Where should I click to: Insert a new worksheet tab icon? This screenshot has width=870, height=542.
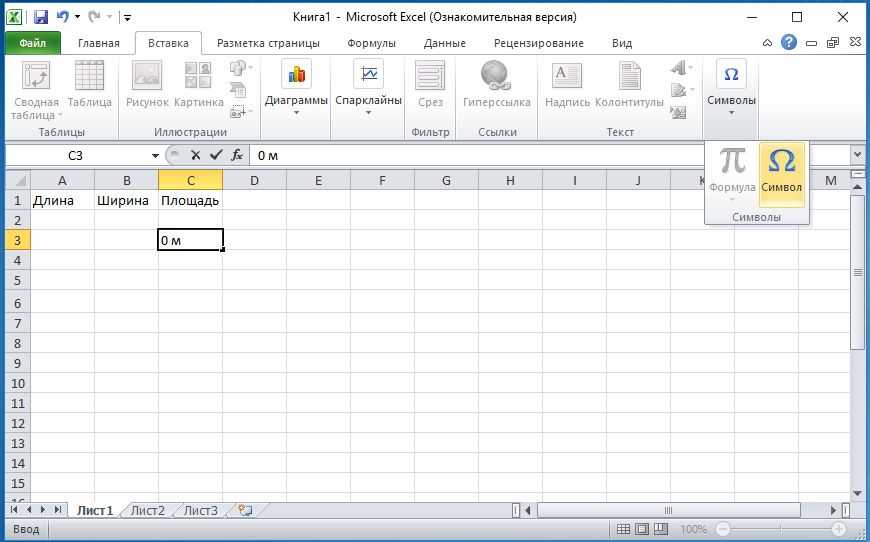click(x=244, y=510)
